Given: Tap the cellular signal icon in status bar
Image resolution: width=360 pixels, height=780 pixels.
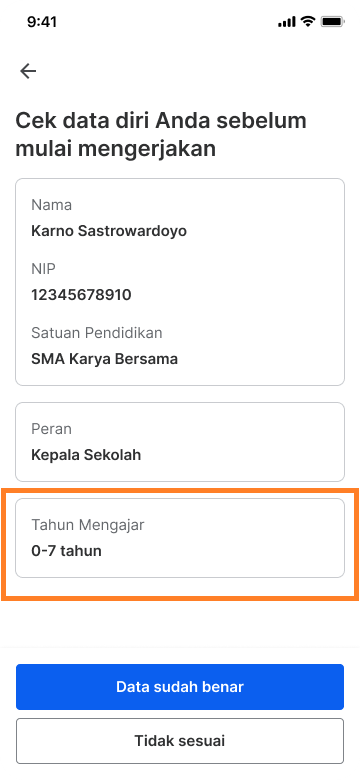Looking at the screenshot, I should point(287,22).
